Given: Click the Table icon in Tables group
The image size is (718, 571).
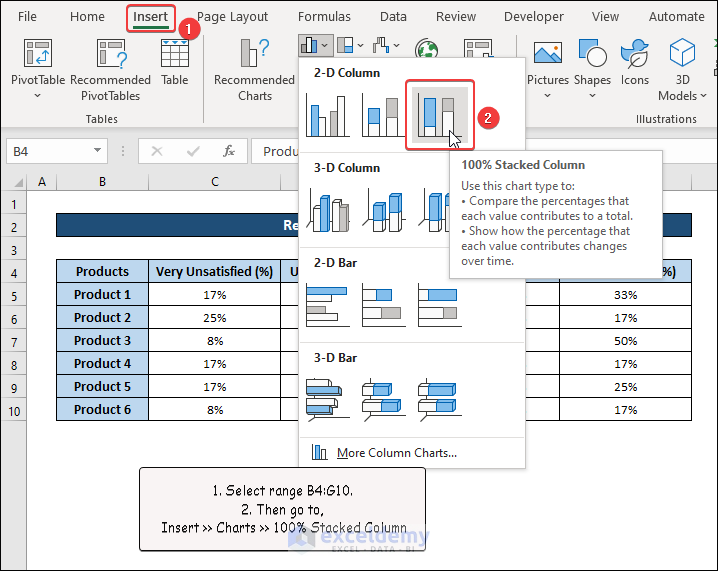Looking at the screenshot, I should [174, 54].
